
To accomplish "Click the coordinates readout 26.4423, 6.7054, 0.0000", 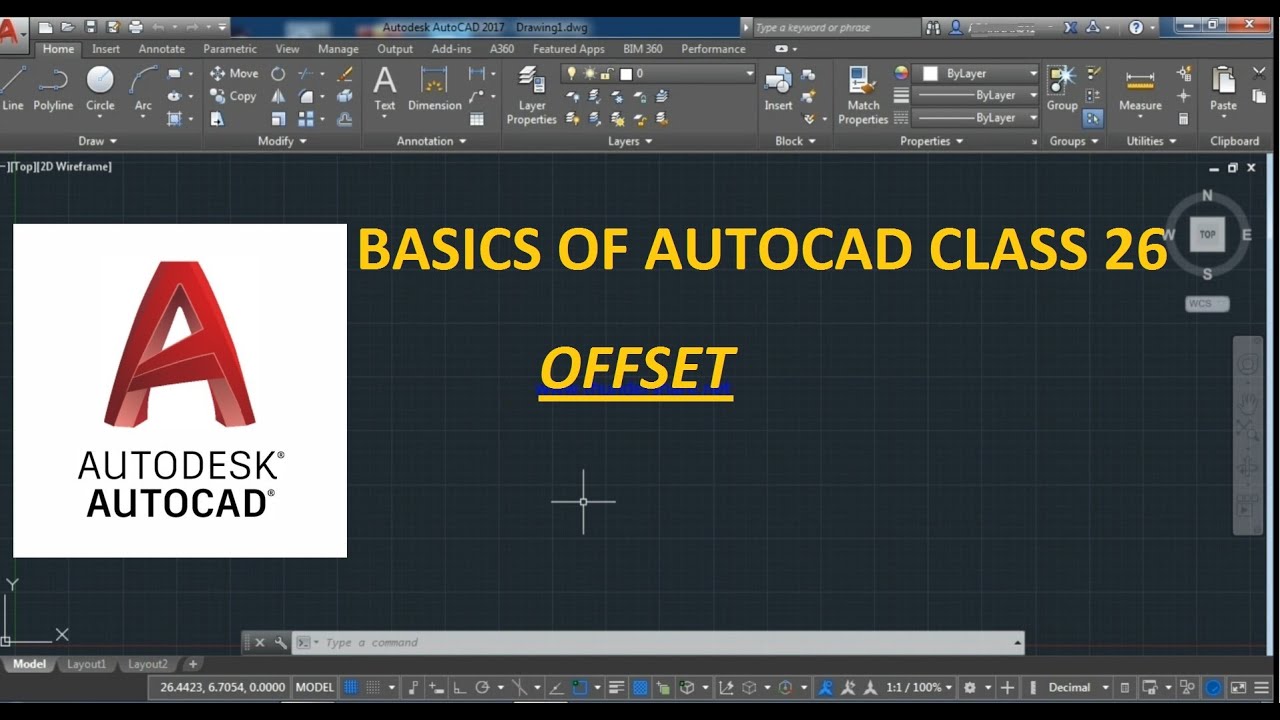I will tap(222, 688).
